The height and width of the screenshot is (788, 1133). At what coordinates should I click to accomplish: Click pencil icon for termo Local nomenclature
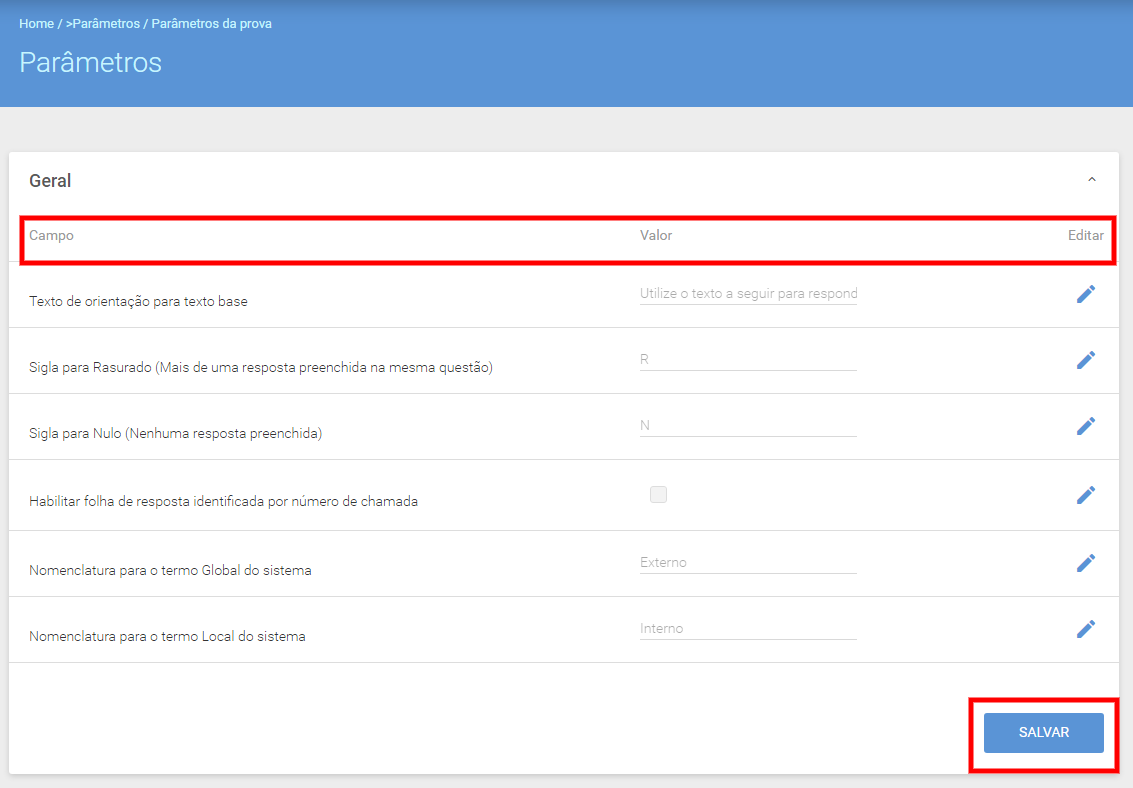(1085, 628)
